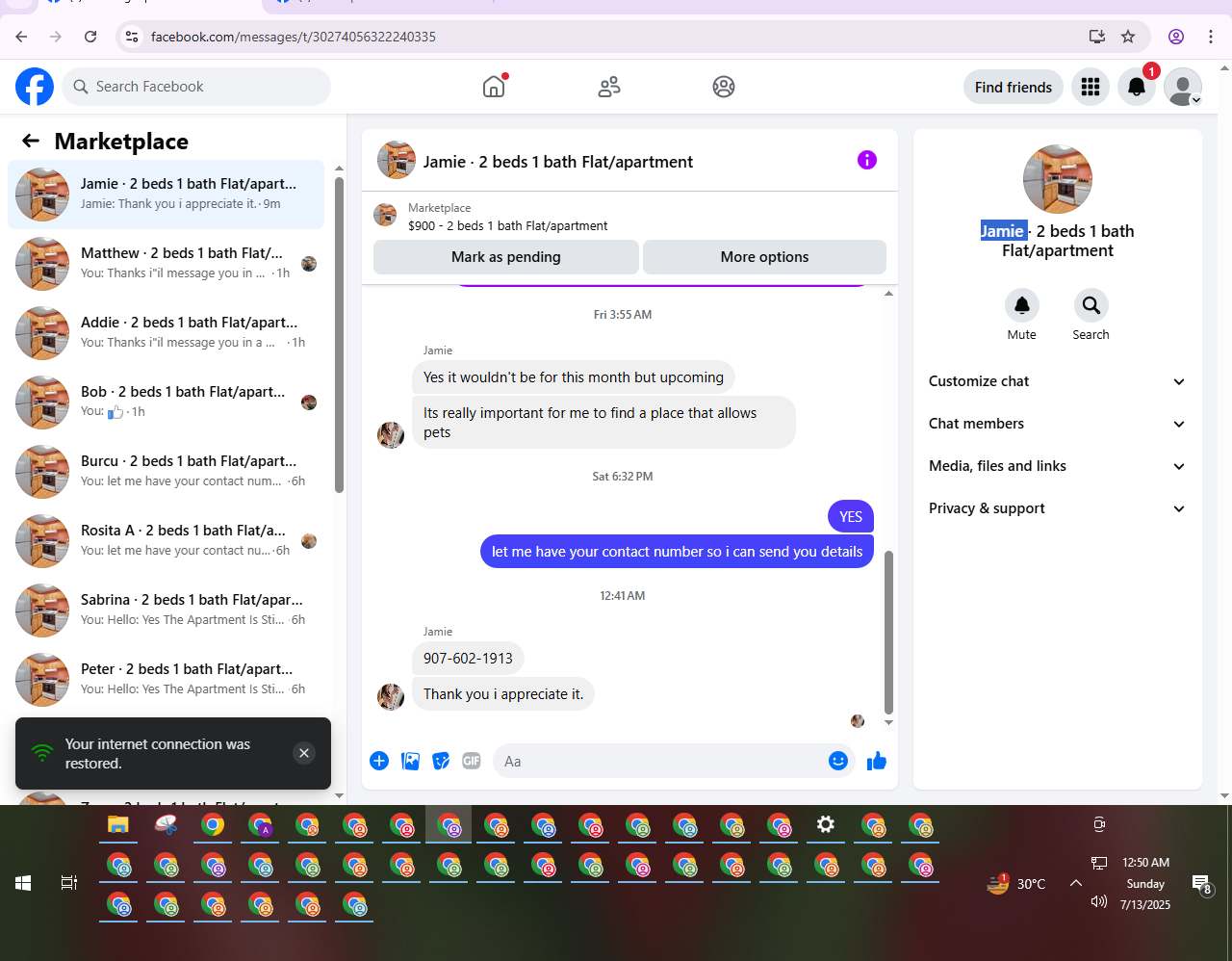Open the account profile picture menu
The image size is (1232, 961).
point(1183,87)
